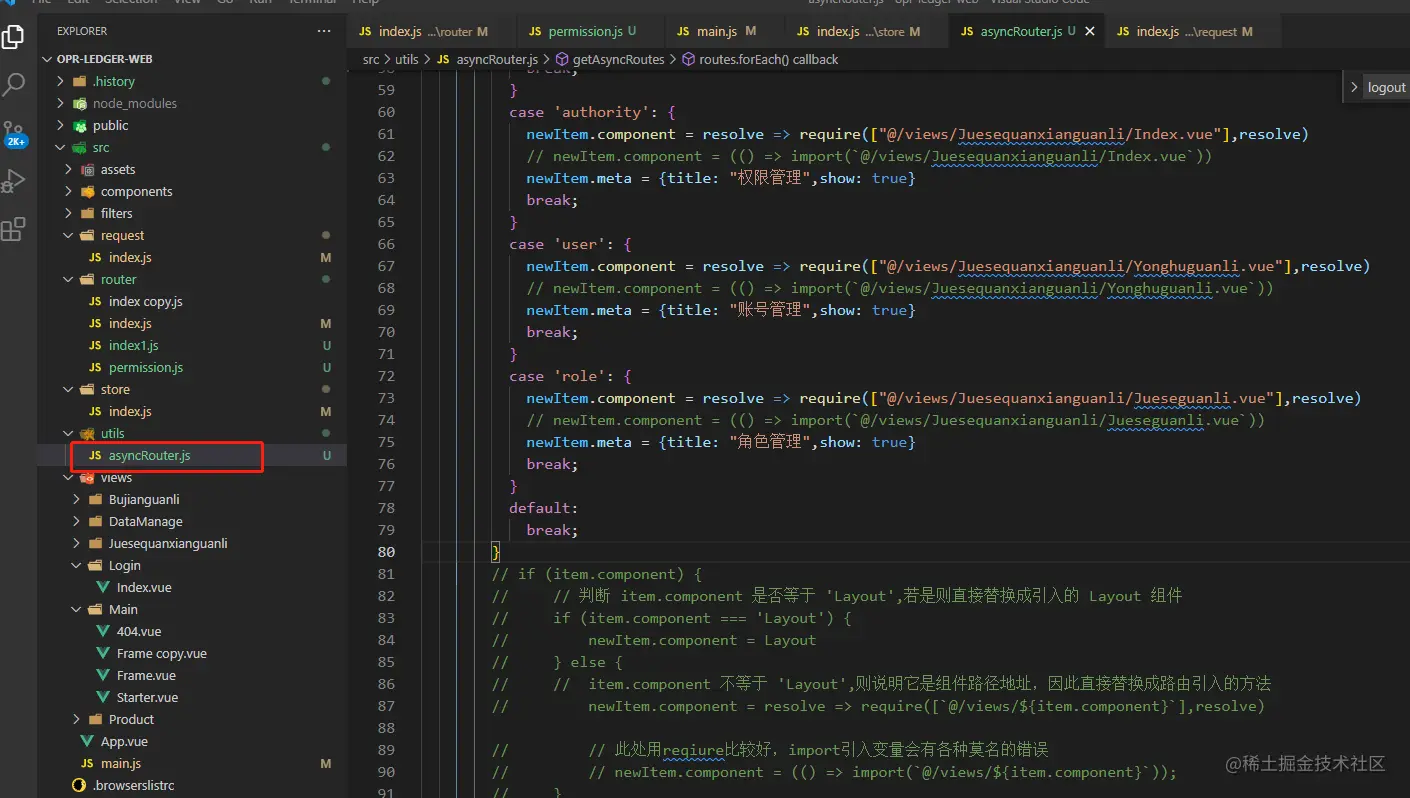Click line number 60 in the gutter
1410x798 pixels.
(386, 112)
